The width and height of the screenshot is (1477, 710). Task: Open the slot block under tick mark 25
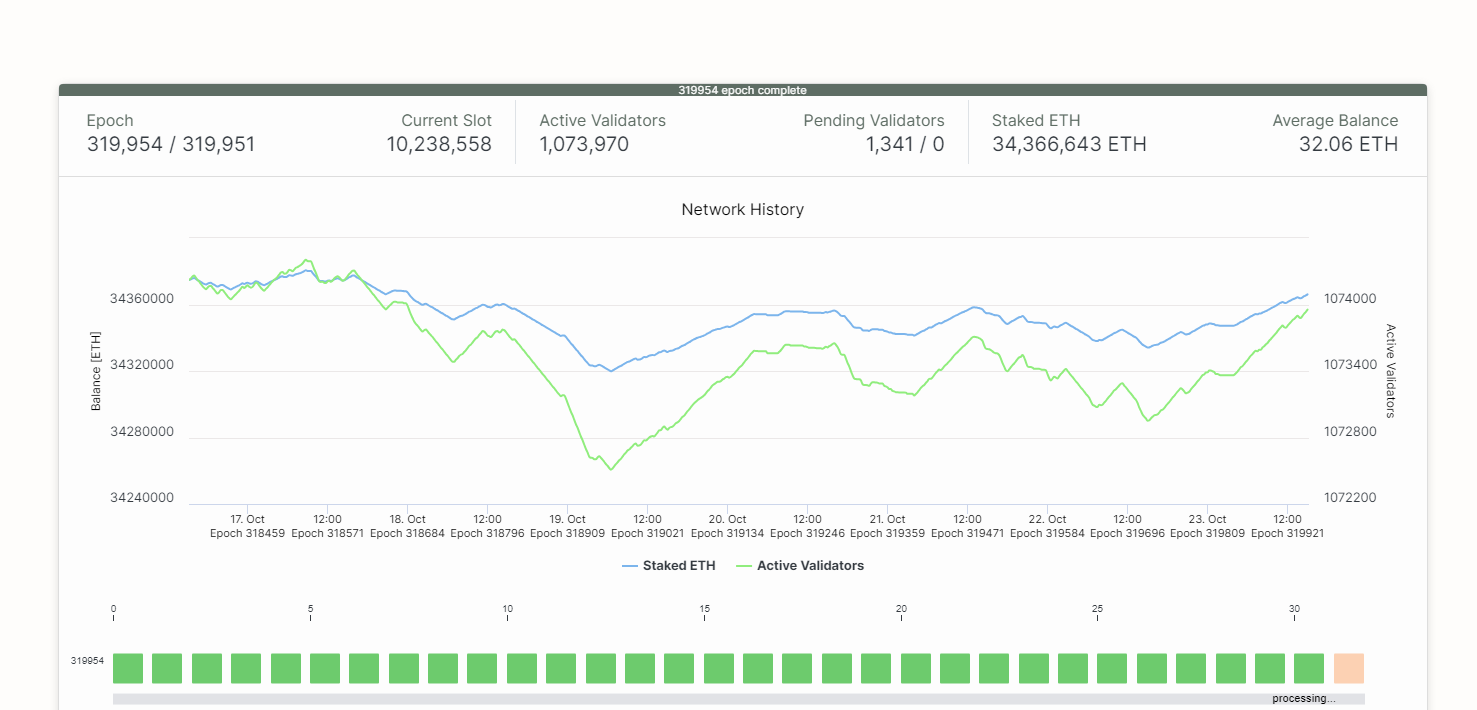tap(1112, 668)
